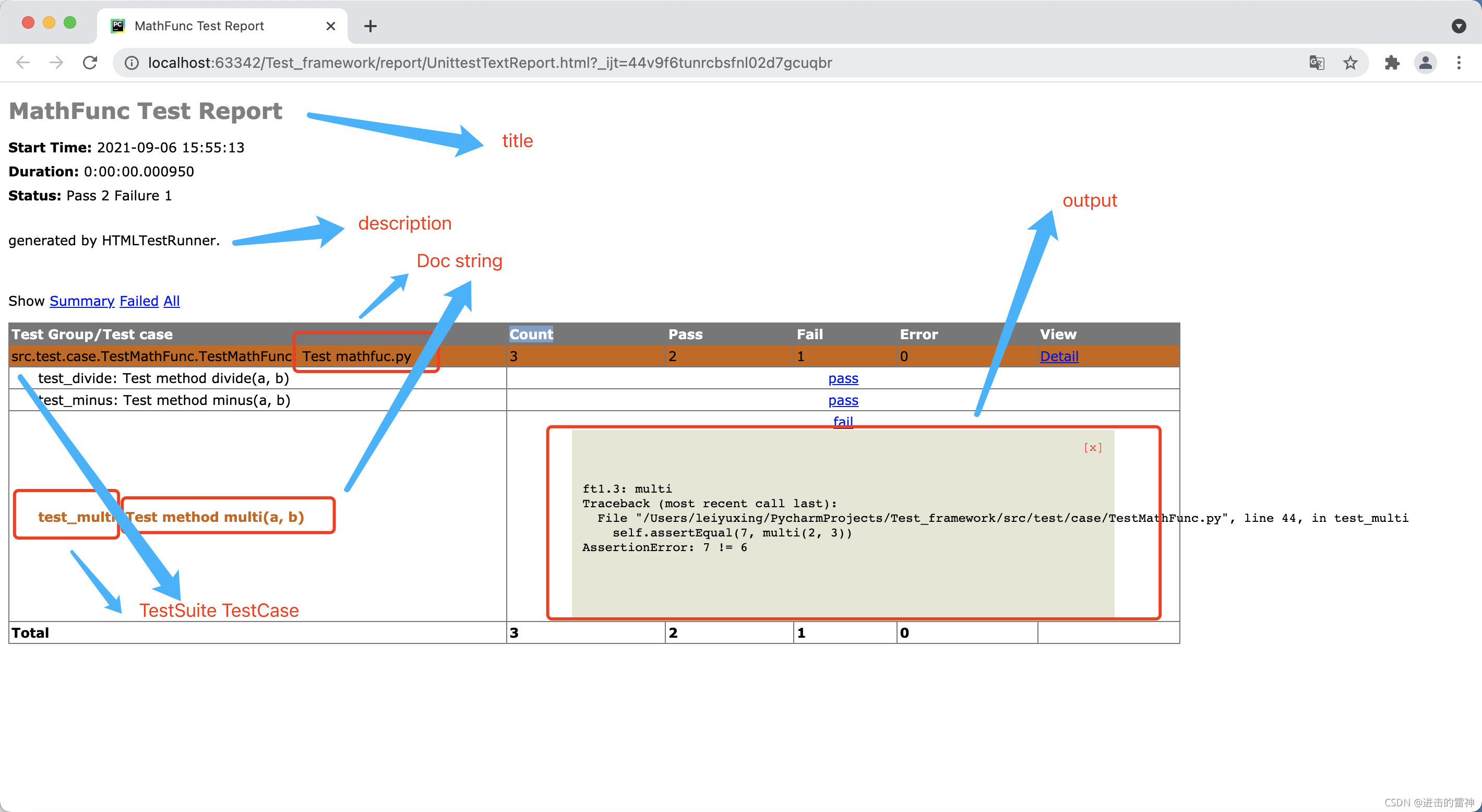Show only Failed tests link
This screenshot has width=1482, height=812.
(139, 301)
